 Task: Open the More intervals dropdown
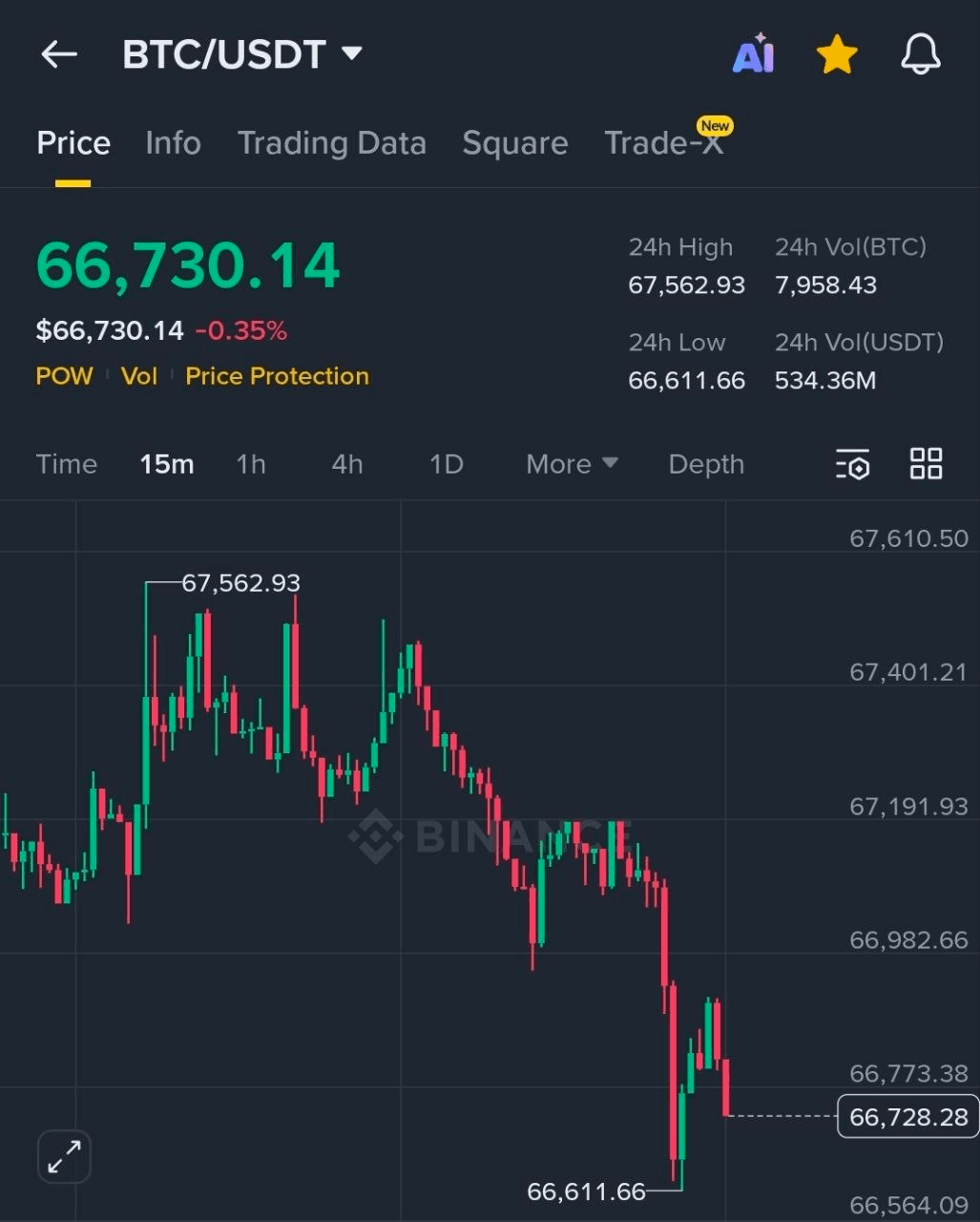572,464
